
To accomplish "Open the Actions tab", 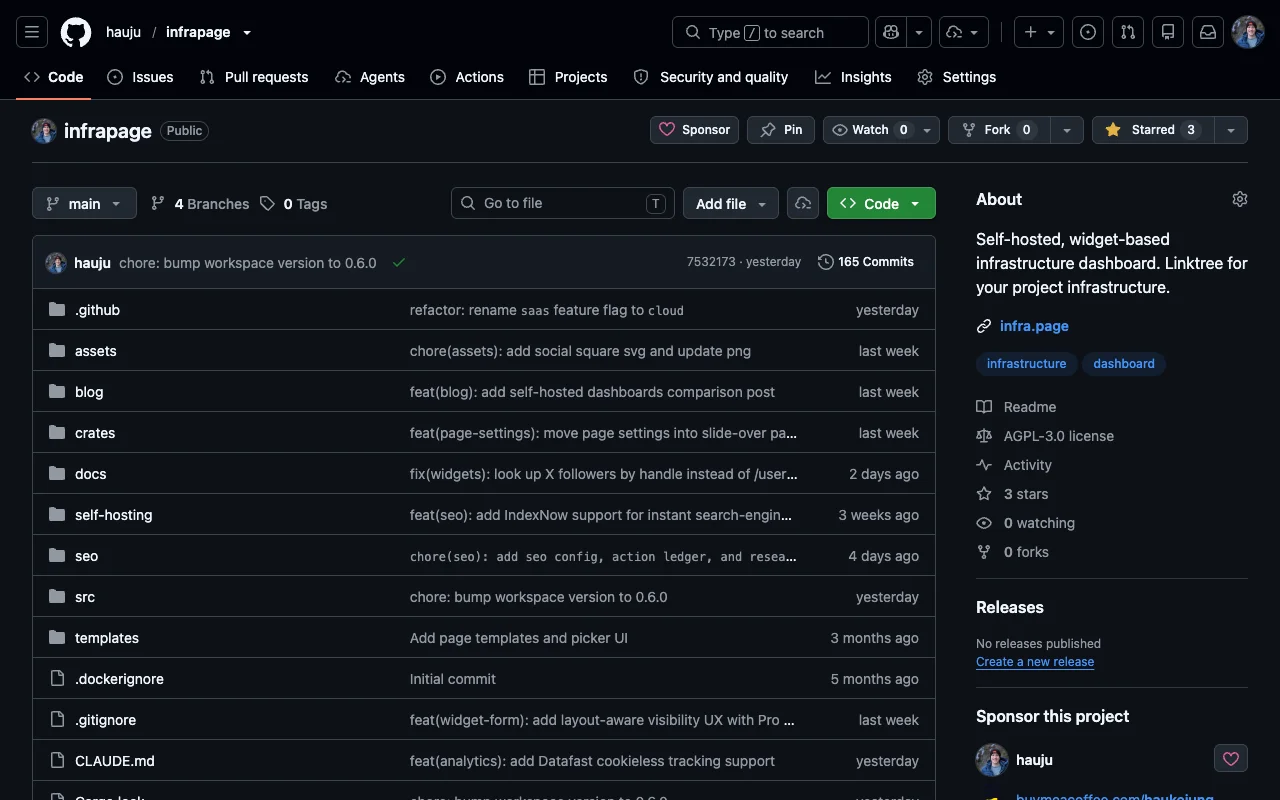I will click(467, 77).
